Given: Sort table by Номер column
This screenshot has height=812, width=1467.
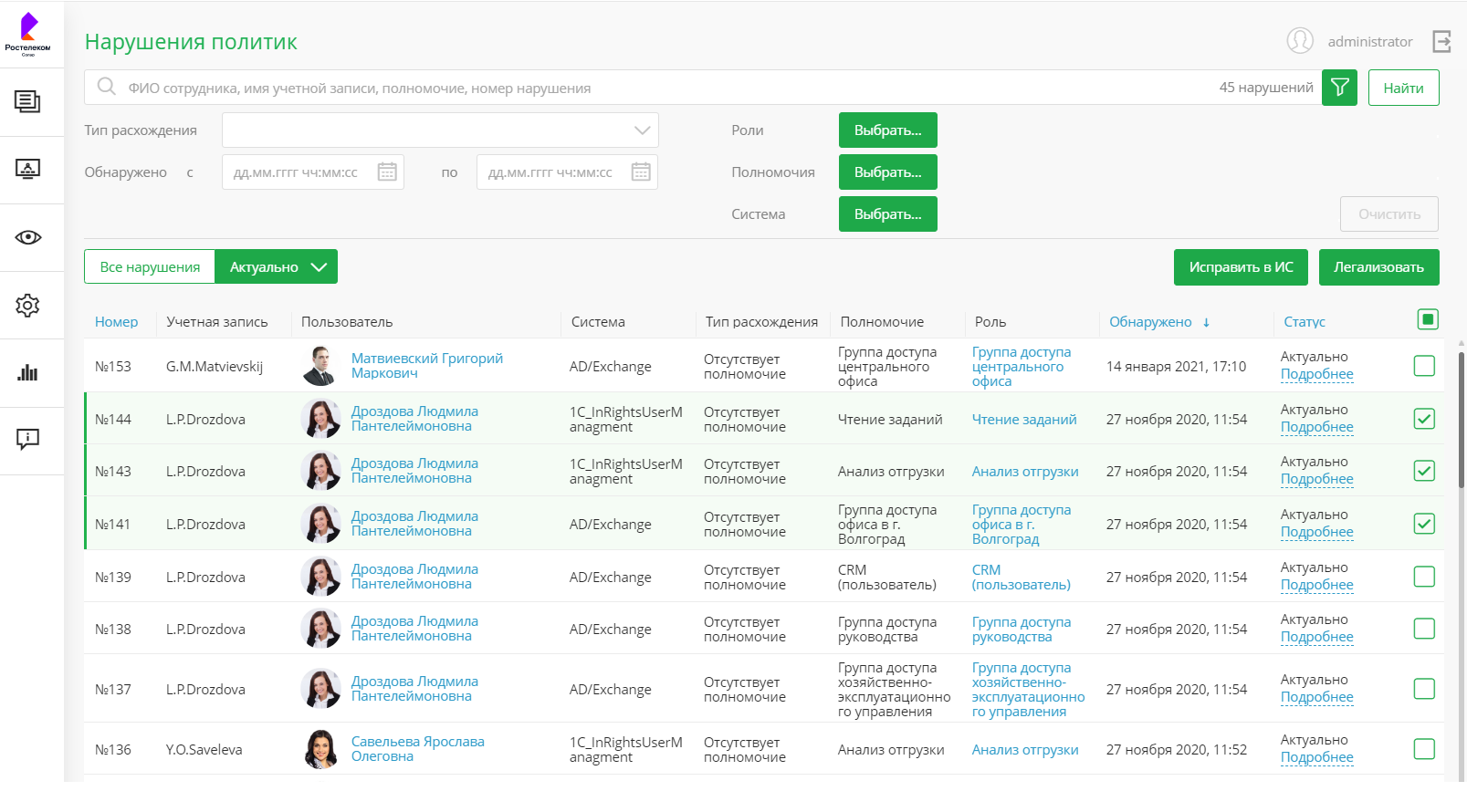Looking at the screenshot, I should click(116, 322).
